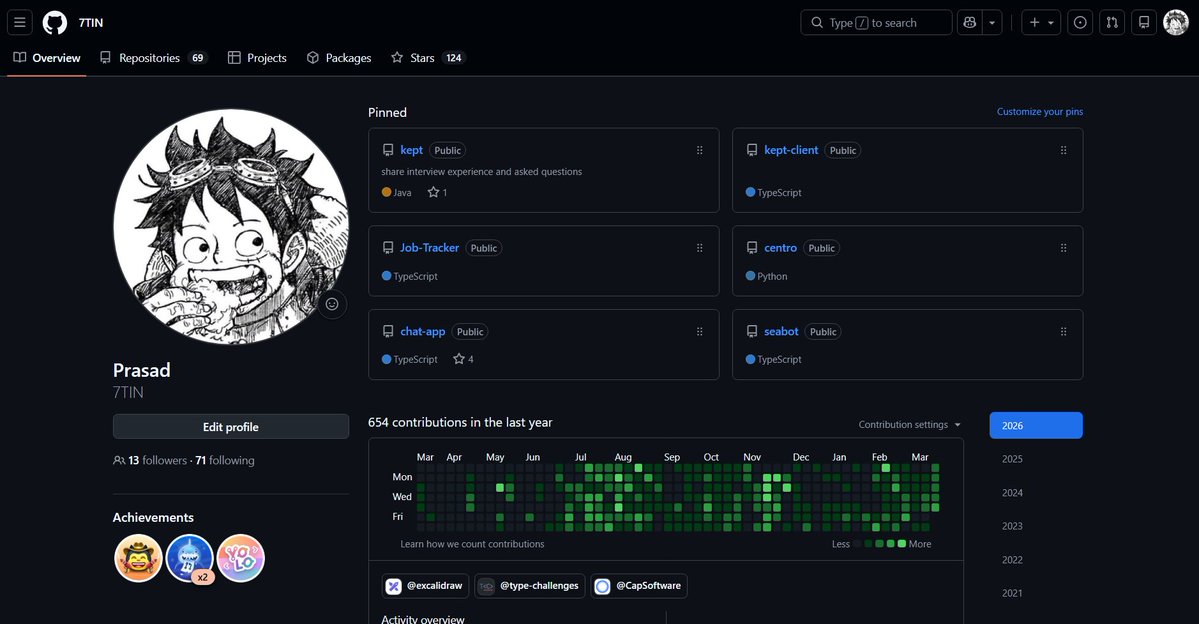Open the @type-challenges organization chip
The height and width of the screenshot is (624, 1199).
pyautogui.click(x=530, y=586)
